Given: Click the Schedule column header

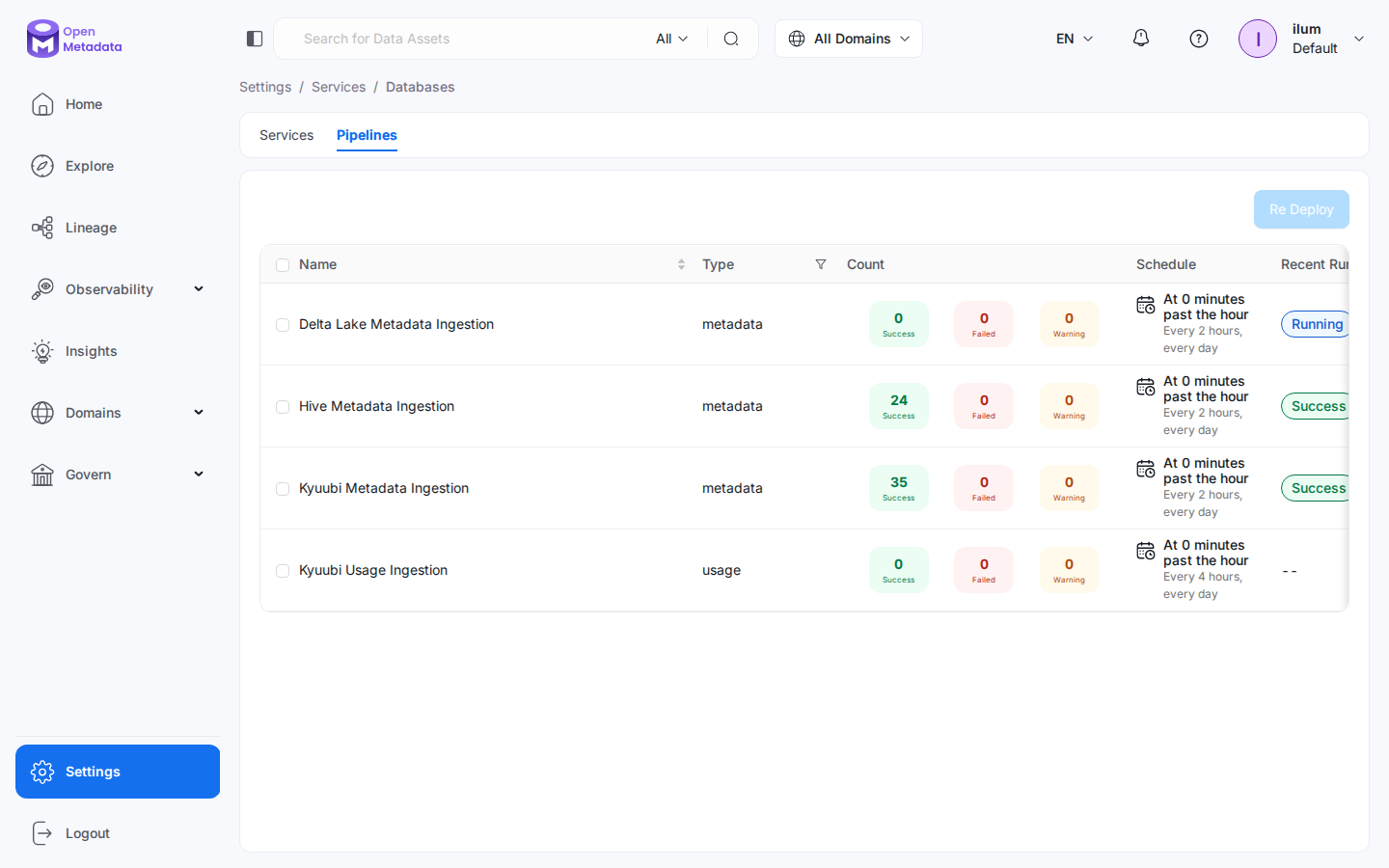Looking at the screenshot, I should pos(1166,264).
